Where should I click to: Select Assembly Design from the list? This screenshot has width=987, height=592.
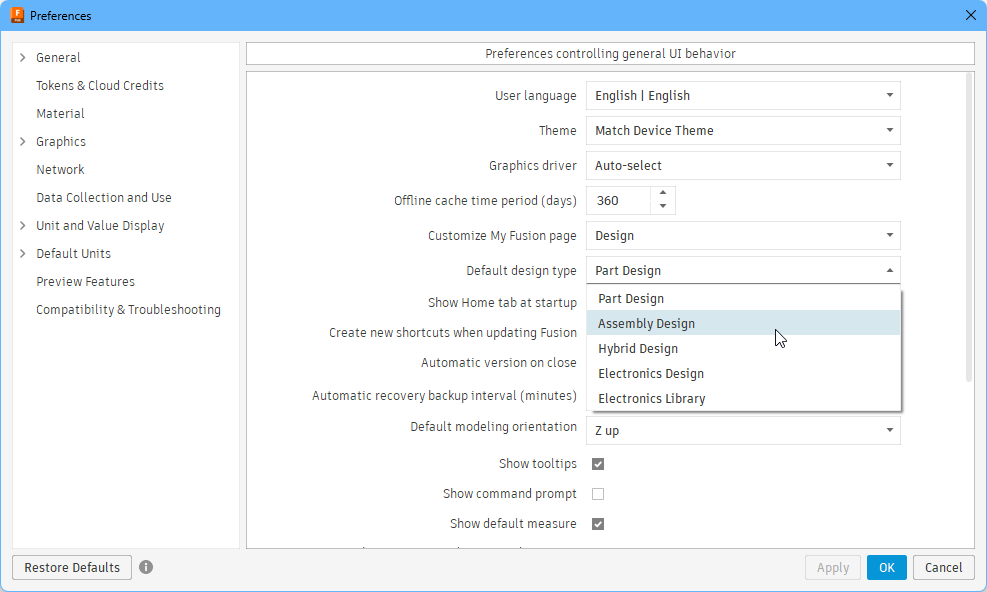(x=646, y=324)
